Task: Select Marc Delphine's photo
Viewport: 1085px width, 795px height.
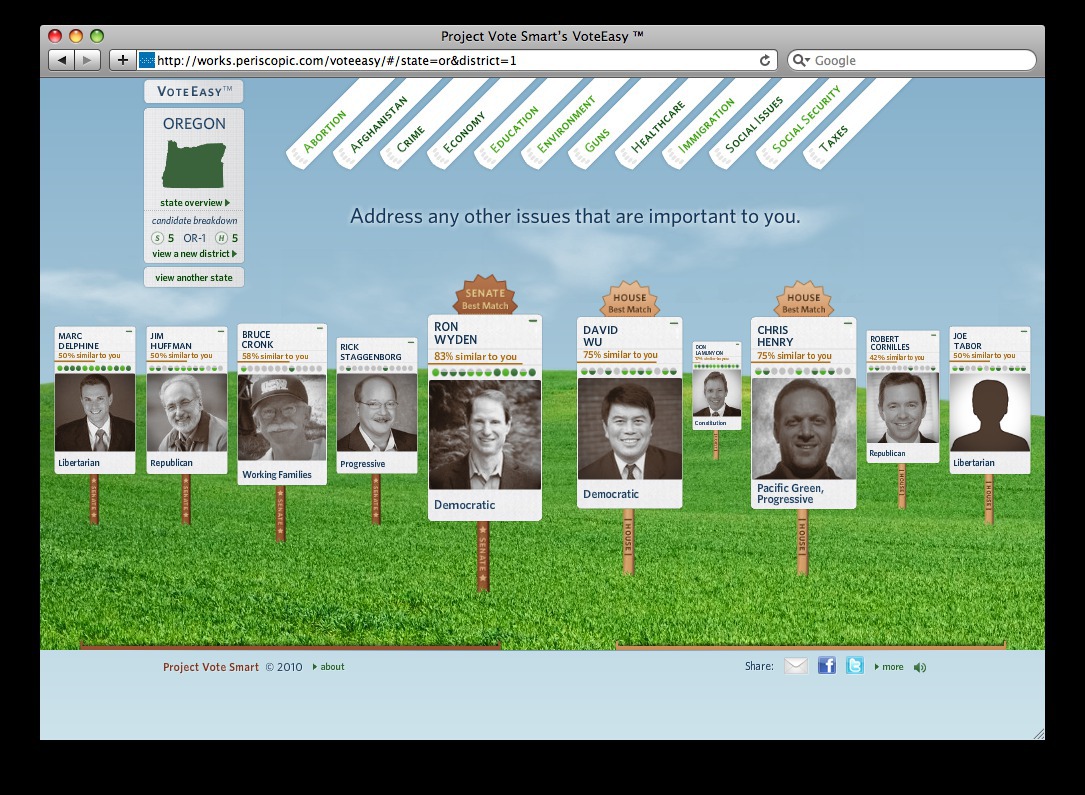Action: 95,413
